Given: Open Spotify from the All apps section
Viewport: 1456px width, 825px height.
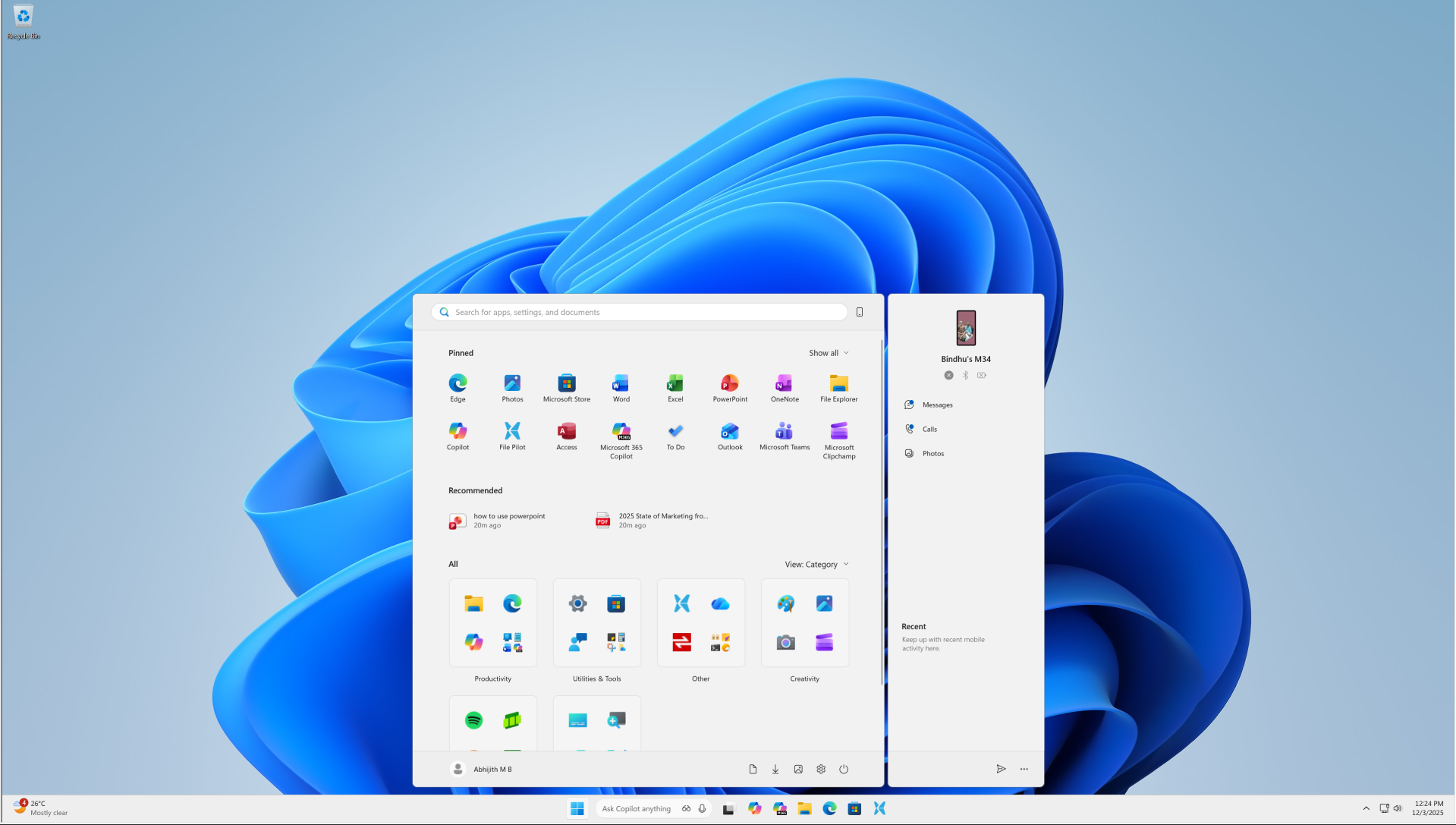Looking at the screenshot, I should click(473, 721).
